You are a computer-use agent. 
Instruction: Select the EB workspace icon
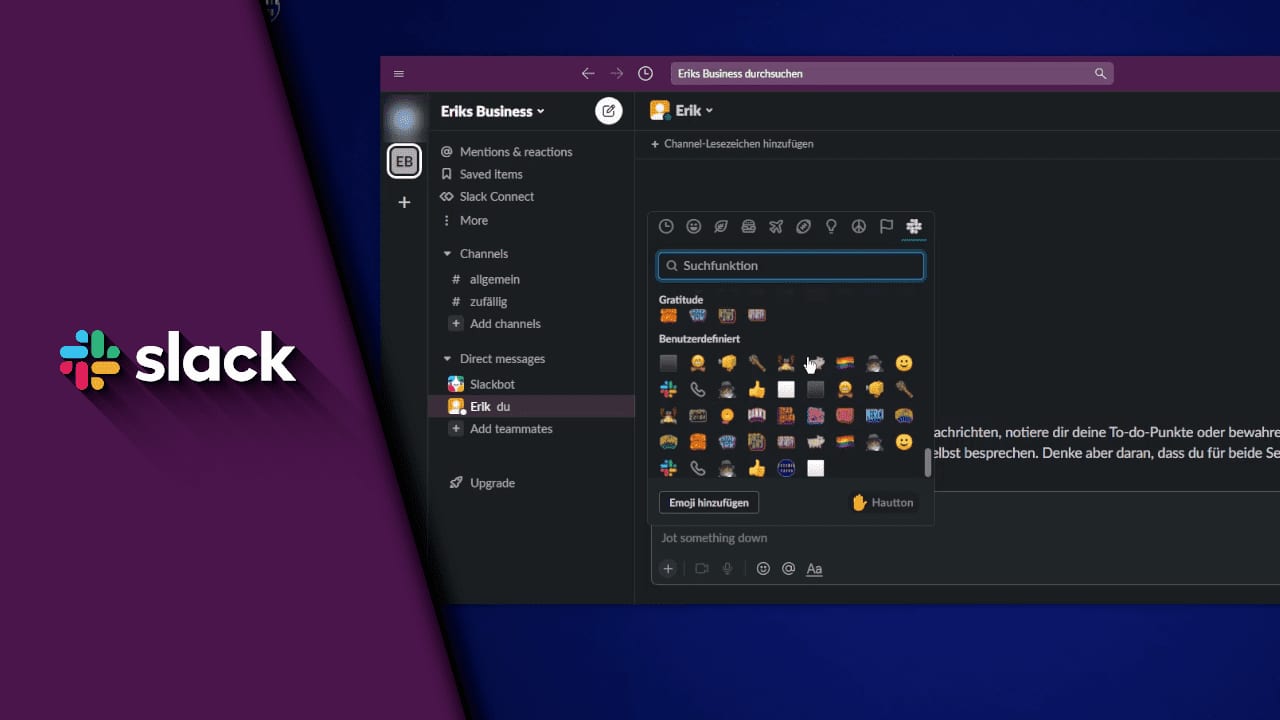pyautogui.click(x=404, y=162)
